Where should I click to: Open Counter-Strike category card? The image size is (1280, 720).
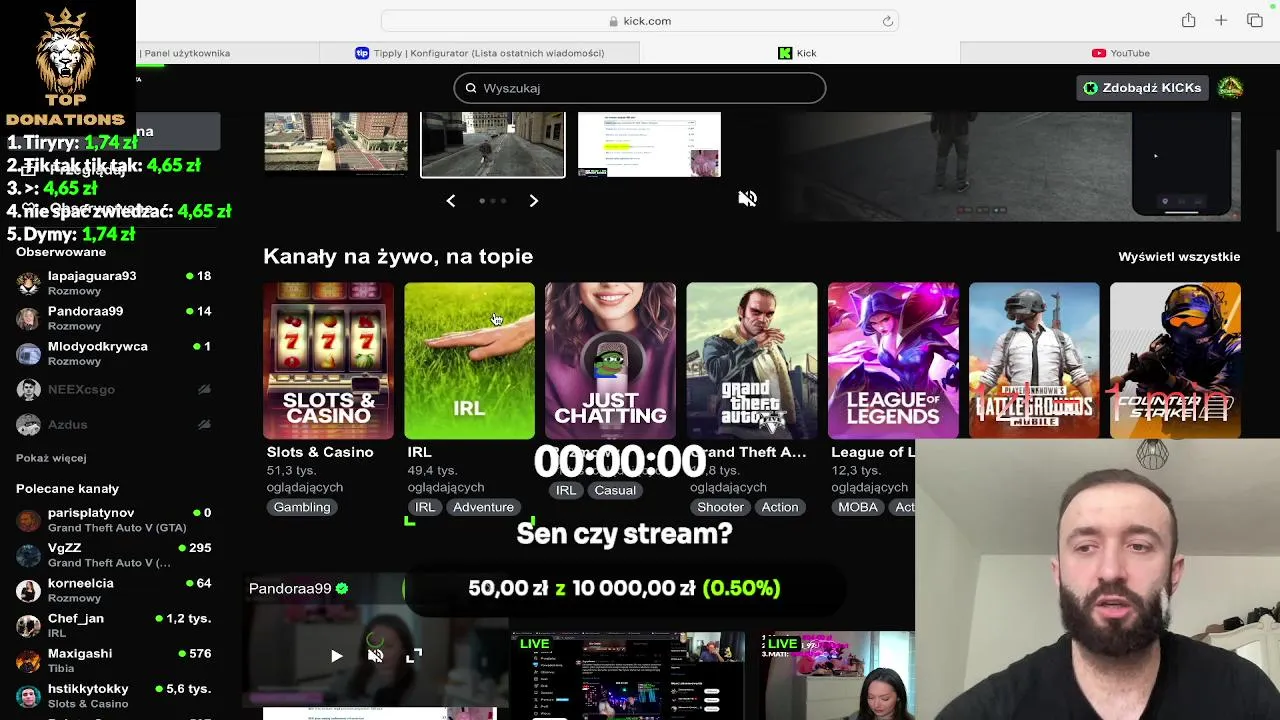1175,361
